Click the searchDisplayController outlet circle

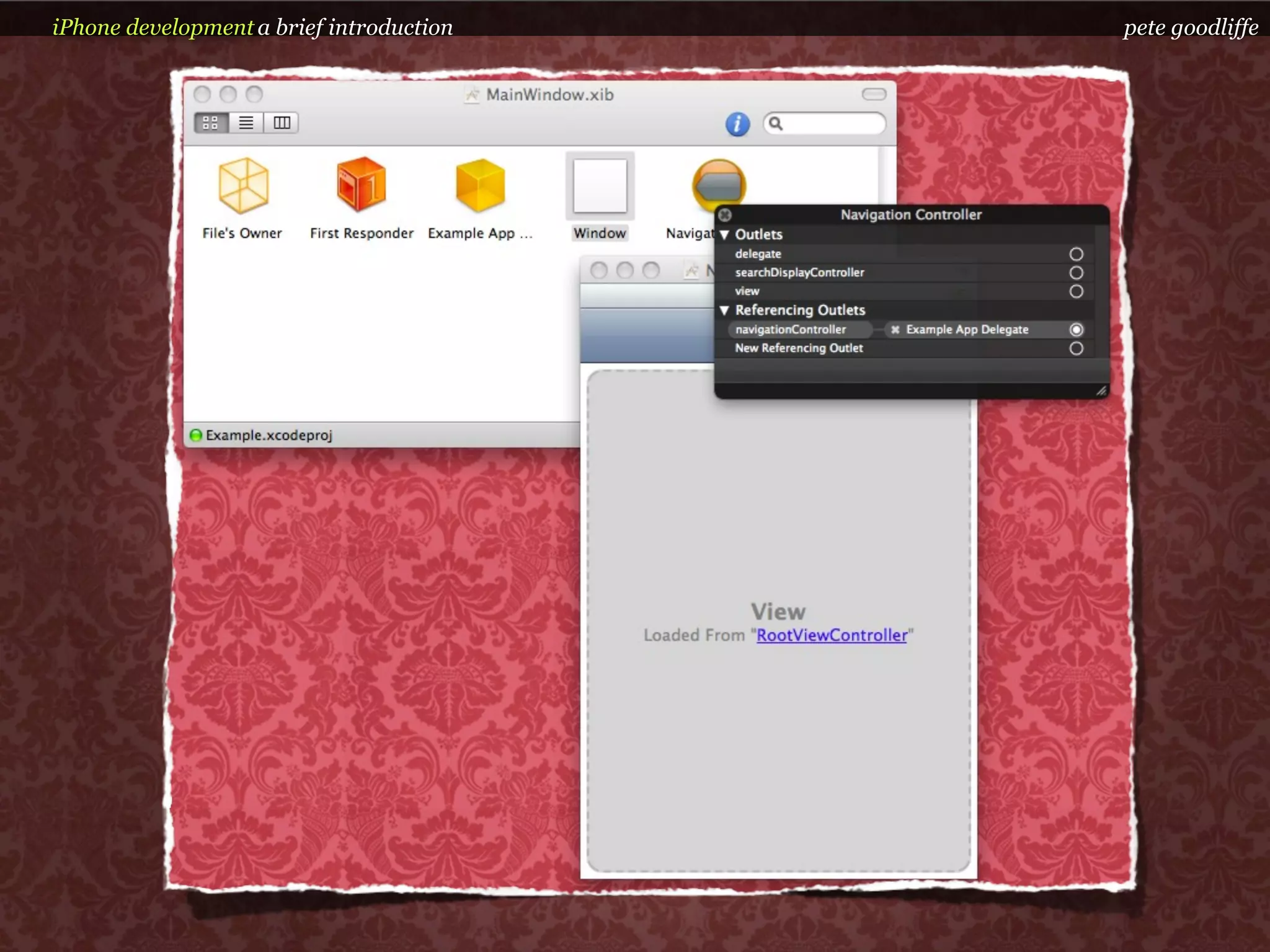click(1076, 273)
